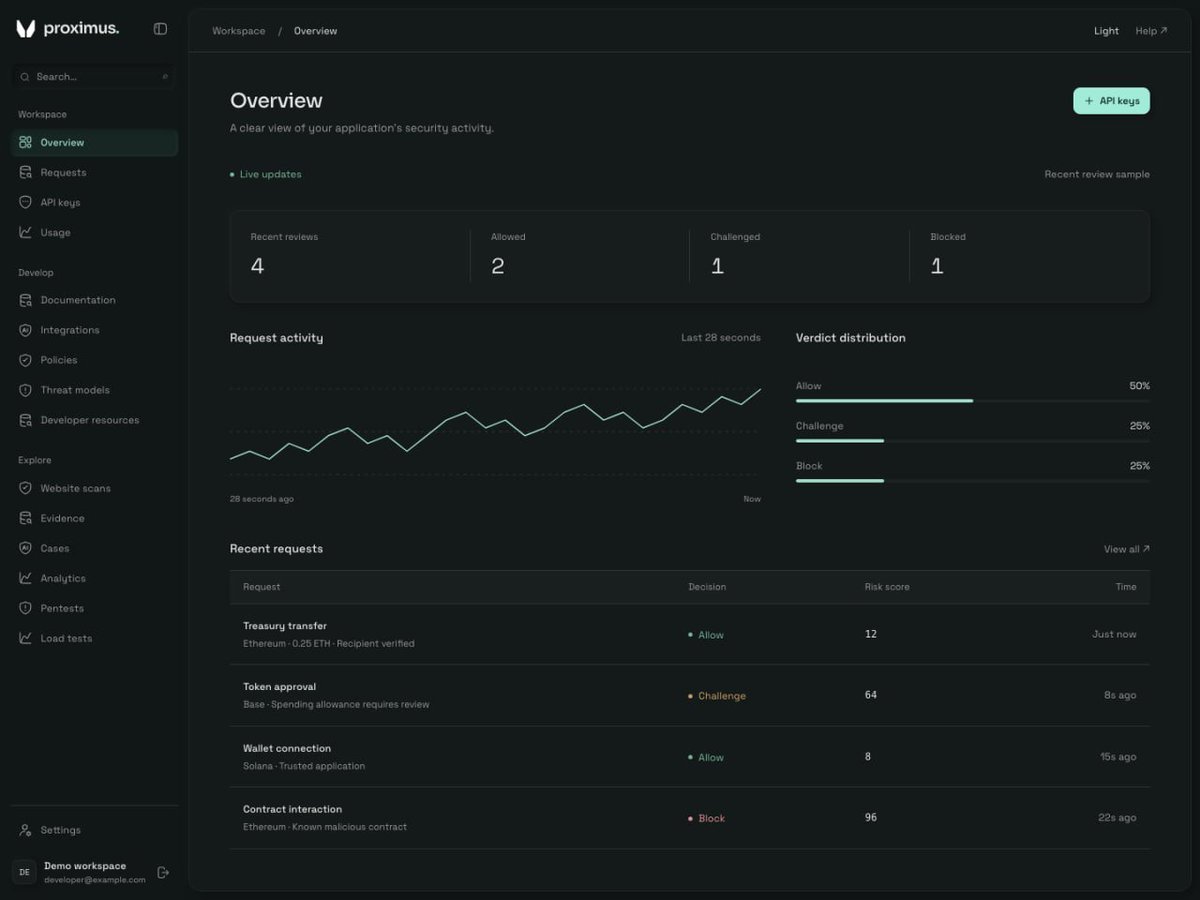
Task: Click the Developer resources icon in the sidebar
Action: point(26,420)
